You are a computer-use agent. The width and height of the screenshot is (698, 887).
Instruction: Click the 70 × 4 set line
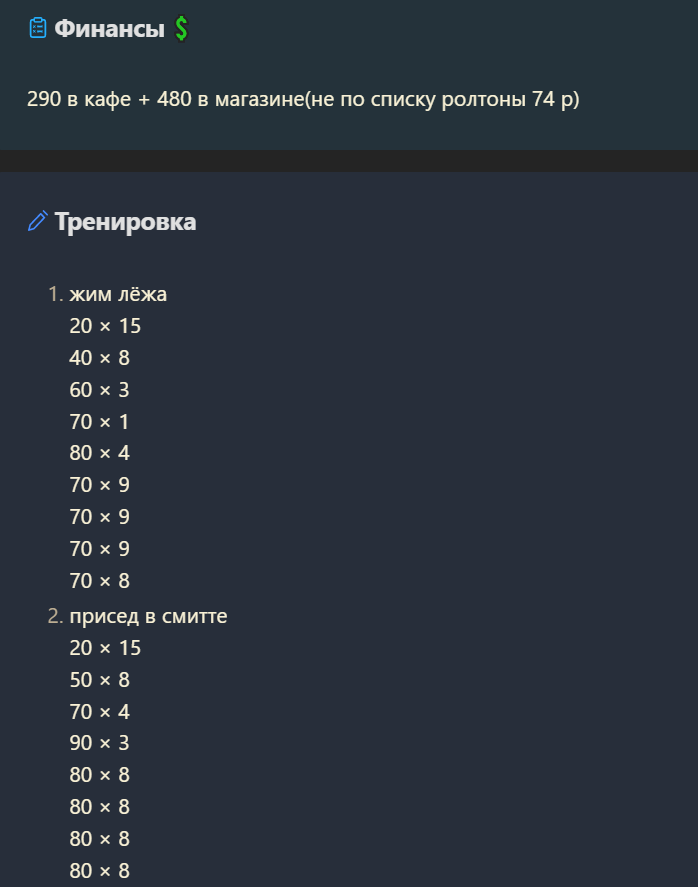100,712
